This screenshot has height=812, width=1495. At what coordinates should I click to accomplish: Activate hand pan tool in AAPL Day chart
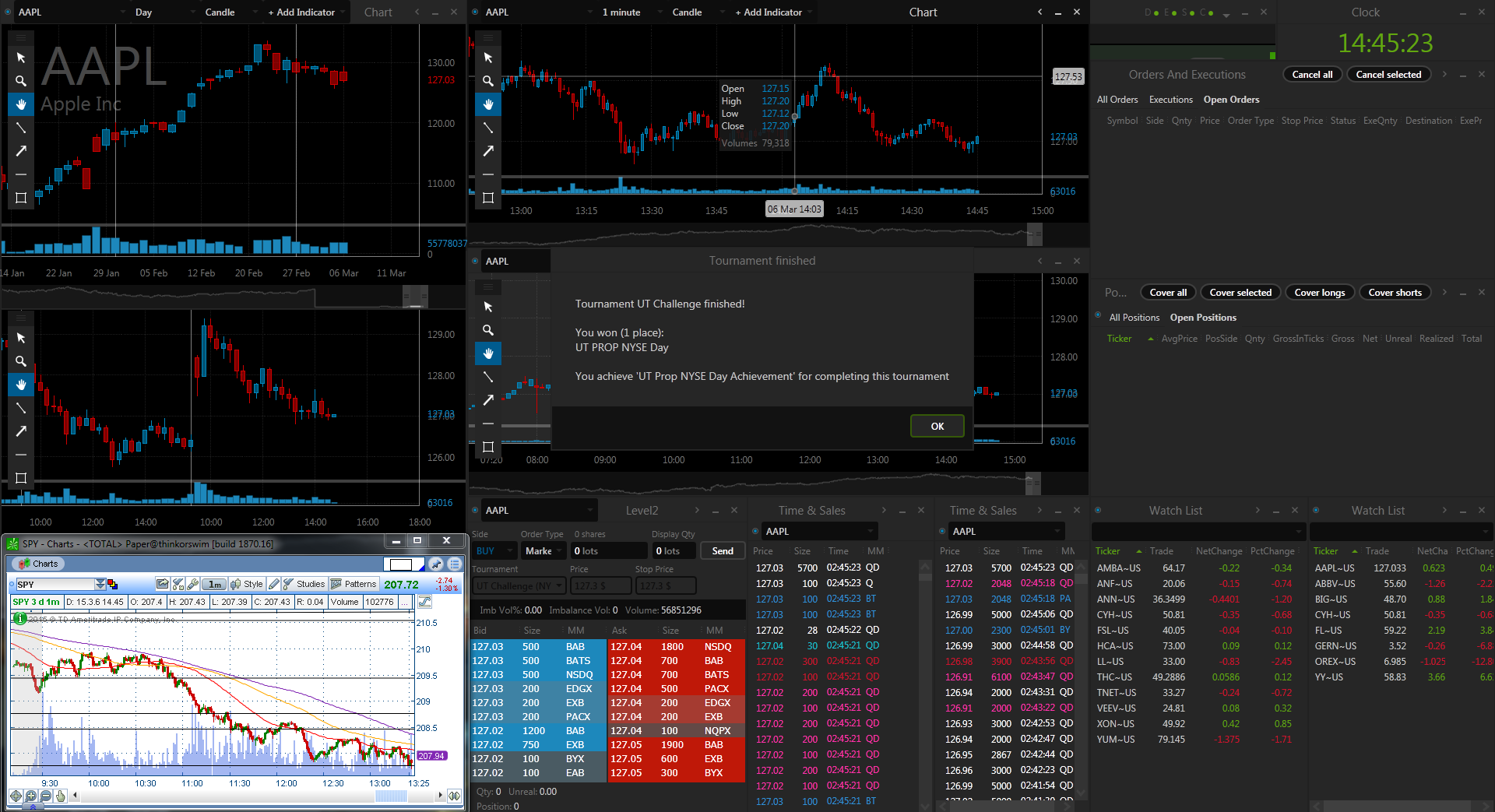click(21, 104)
